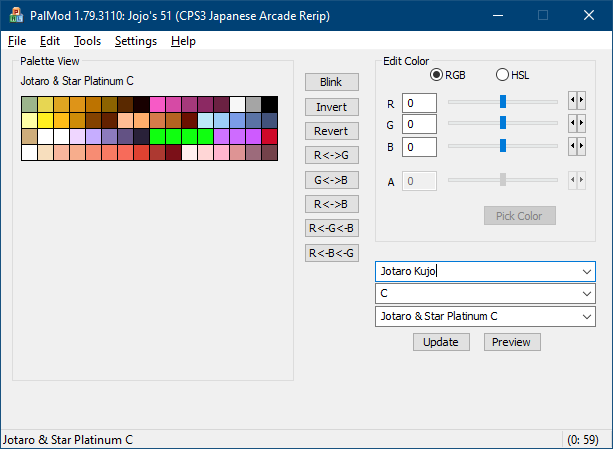Open the Jotaro Kujo character dropdown

point(585,271)
